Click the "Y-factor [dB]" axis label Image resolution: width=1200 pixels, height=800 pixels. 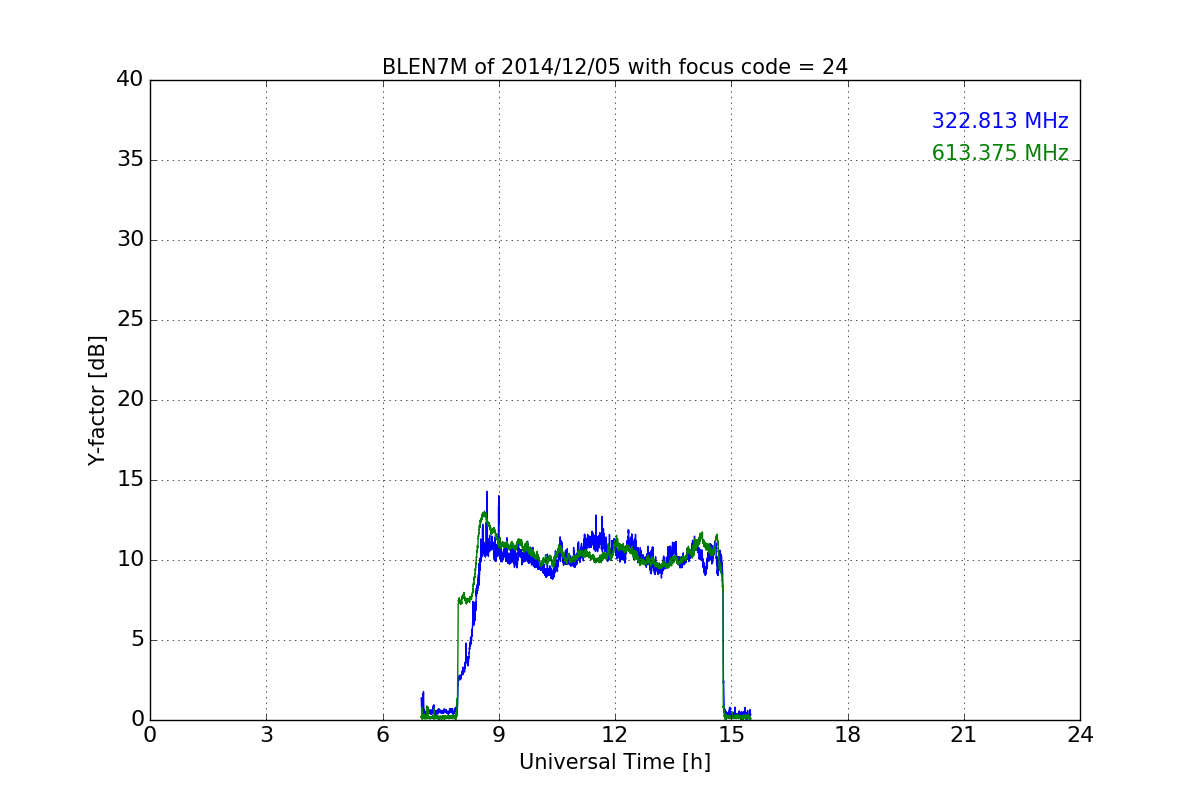click(97, 400)
